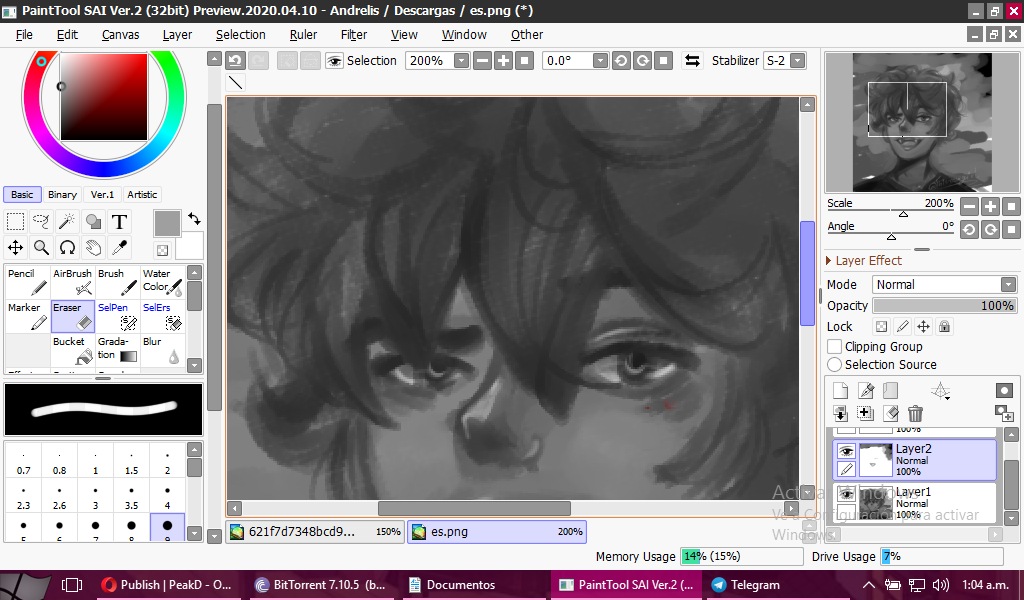Image resolution: width=1024 pixels, height=600 pixels.
Task: Select the Water Color brush
Action: point(163,282)
